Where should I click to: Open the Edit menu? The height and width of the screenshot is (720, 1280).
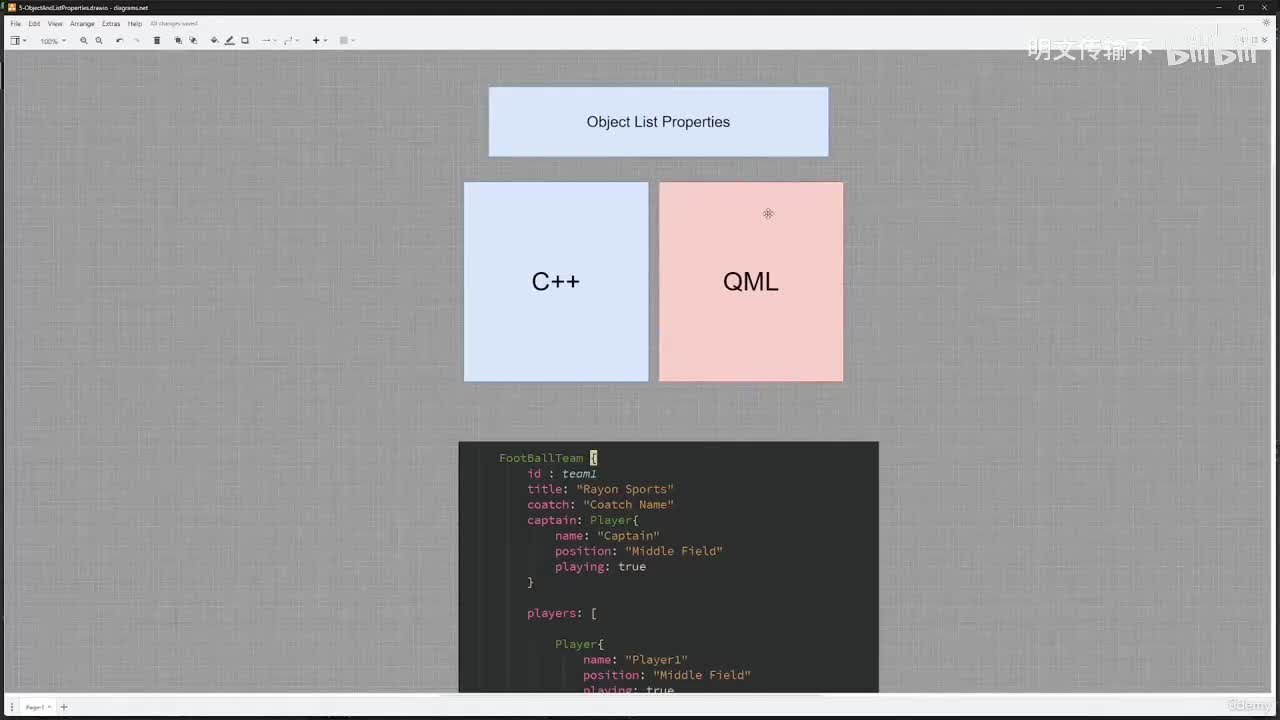tap(34, 23)
